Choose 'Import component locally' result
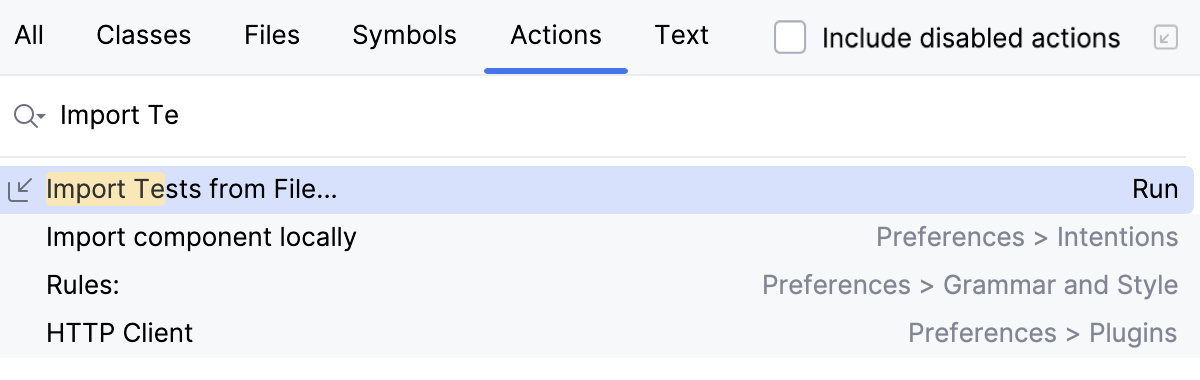 tap(597, 238)
